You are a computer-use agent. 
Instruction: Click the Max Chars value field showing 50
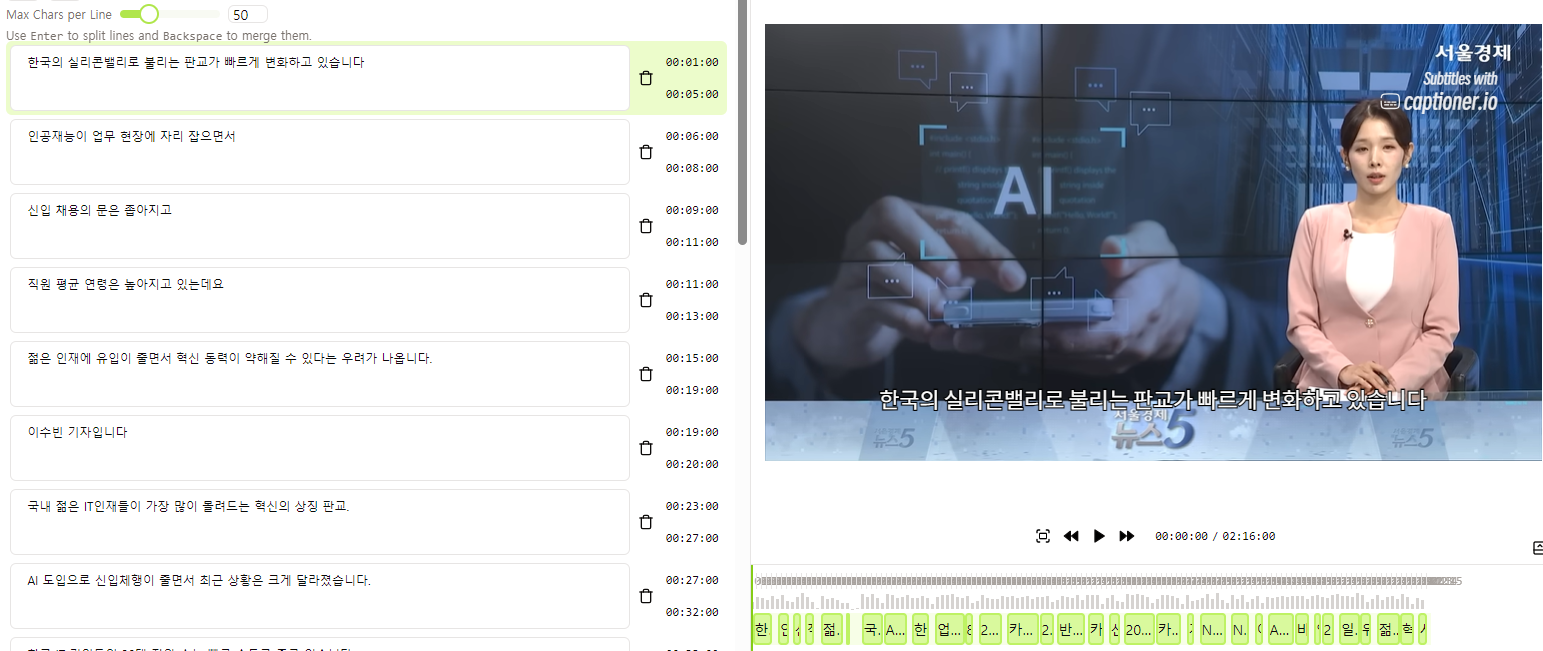point(247,15)
